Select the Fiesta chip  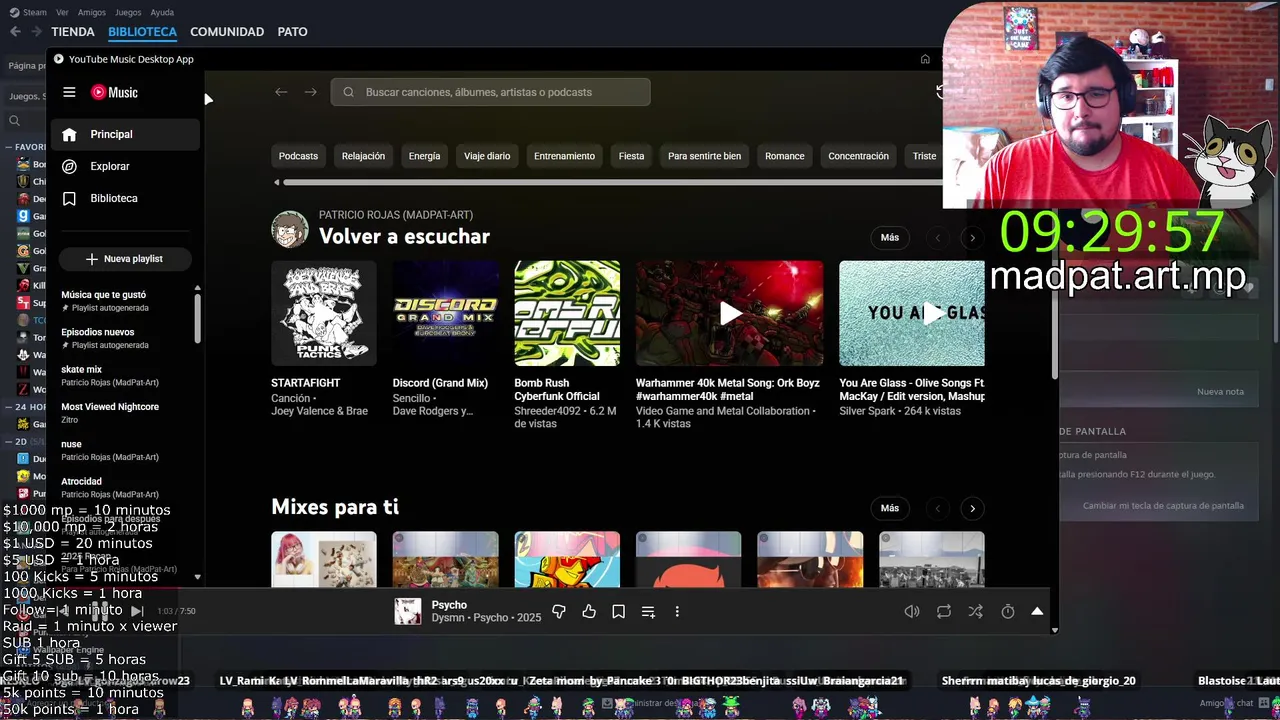pos(631,156)
